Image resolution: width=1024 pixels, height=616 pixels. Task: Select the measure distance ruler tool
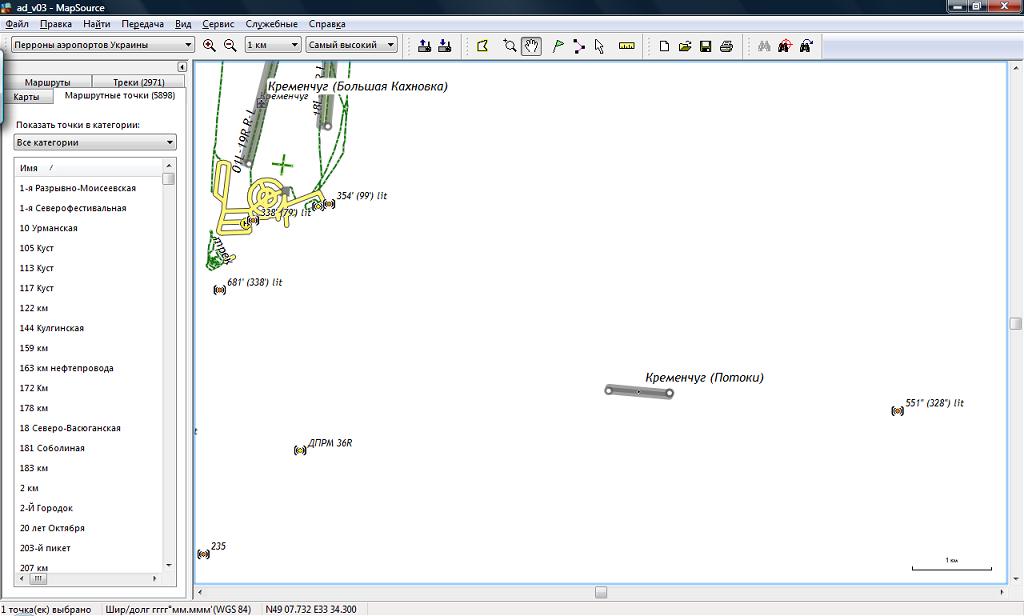click(x=627, y=45)
